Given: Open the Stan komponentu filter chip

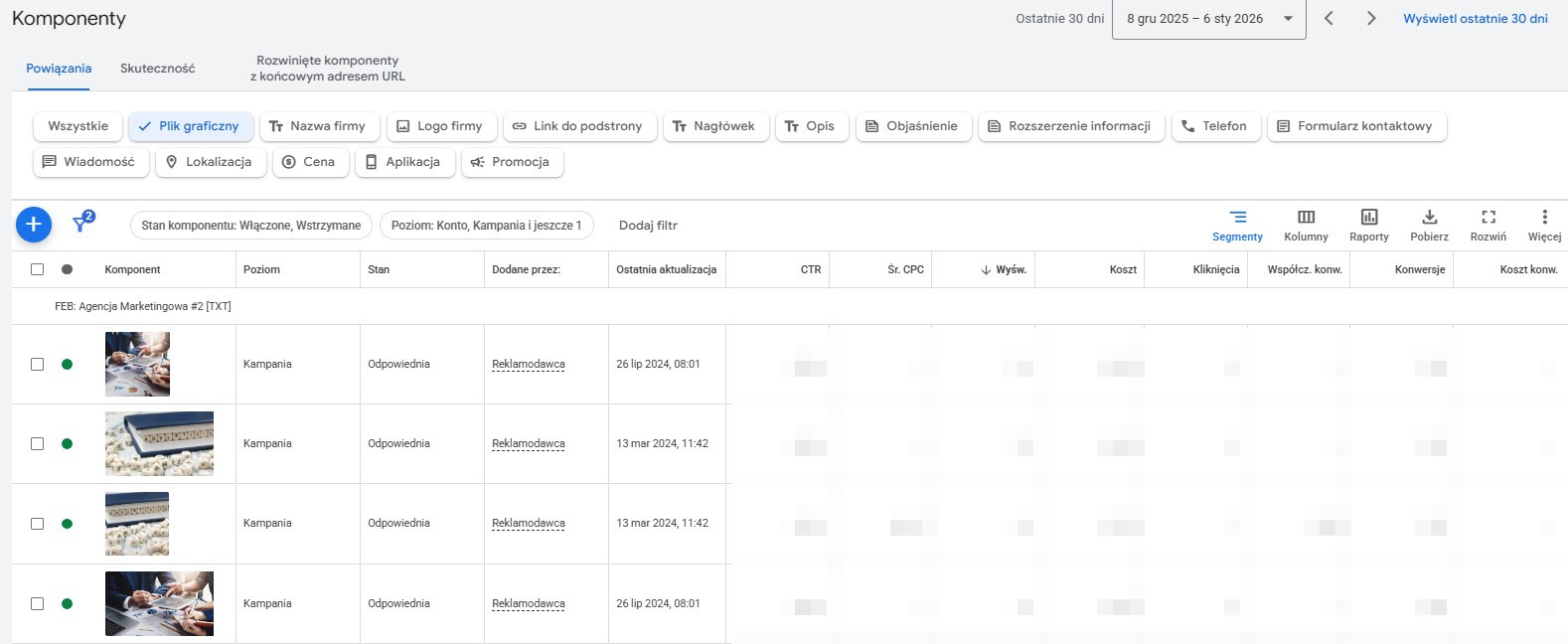Looking at the screenshot, I should (250, 226).
